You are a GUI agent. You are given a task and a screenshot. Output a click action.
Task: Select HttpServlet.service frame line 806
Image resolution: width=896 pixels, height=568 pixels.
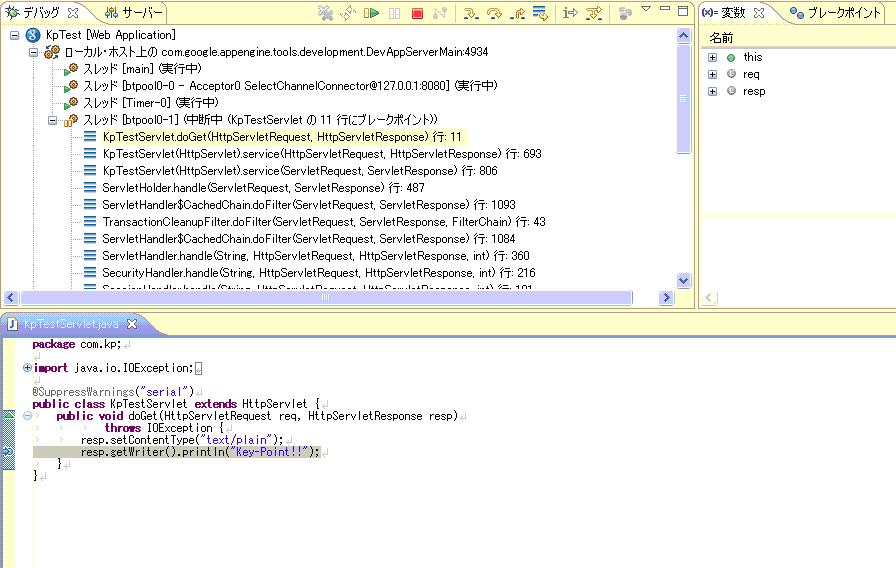point(300,171)
